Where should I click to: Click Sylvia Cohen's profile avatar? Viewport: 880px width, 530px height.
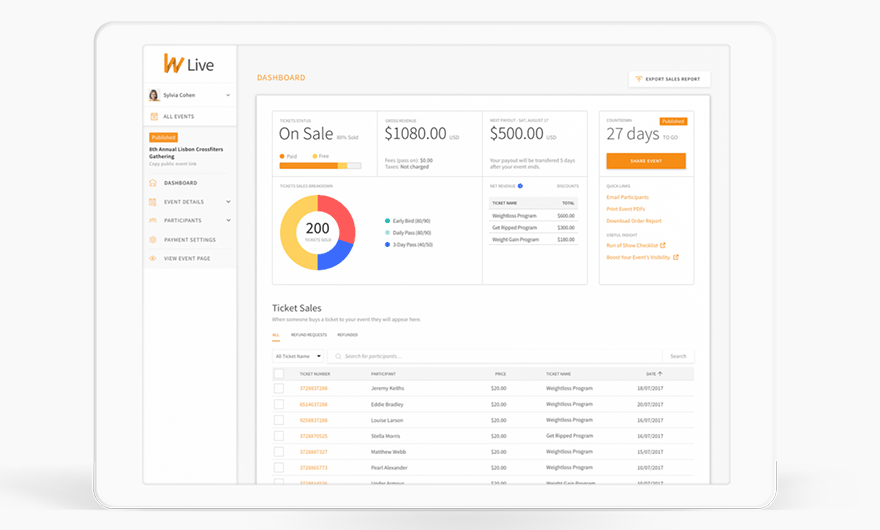(154, 95)
